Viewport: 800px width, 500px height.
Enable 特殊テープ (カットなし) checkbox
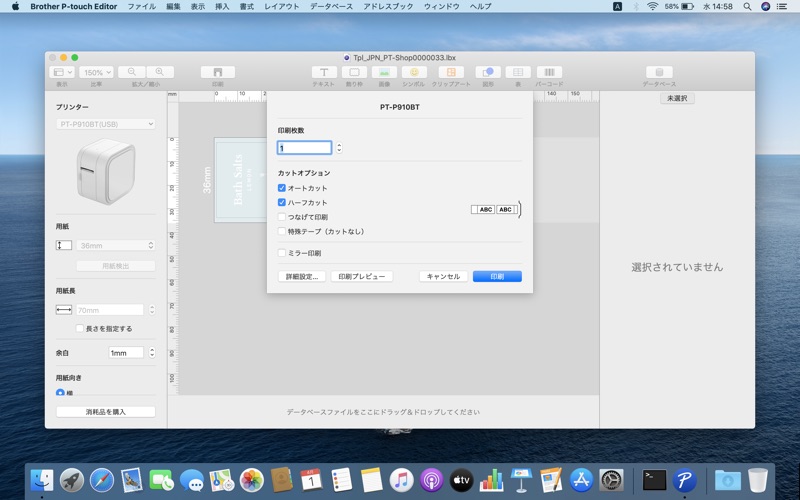point(282,231)
